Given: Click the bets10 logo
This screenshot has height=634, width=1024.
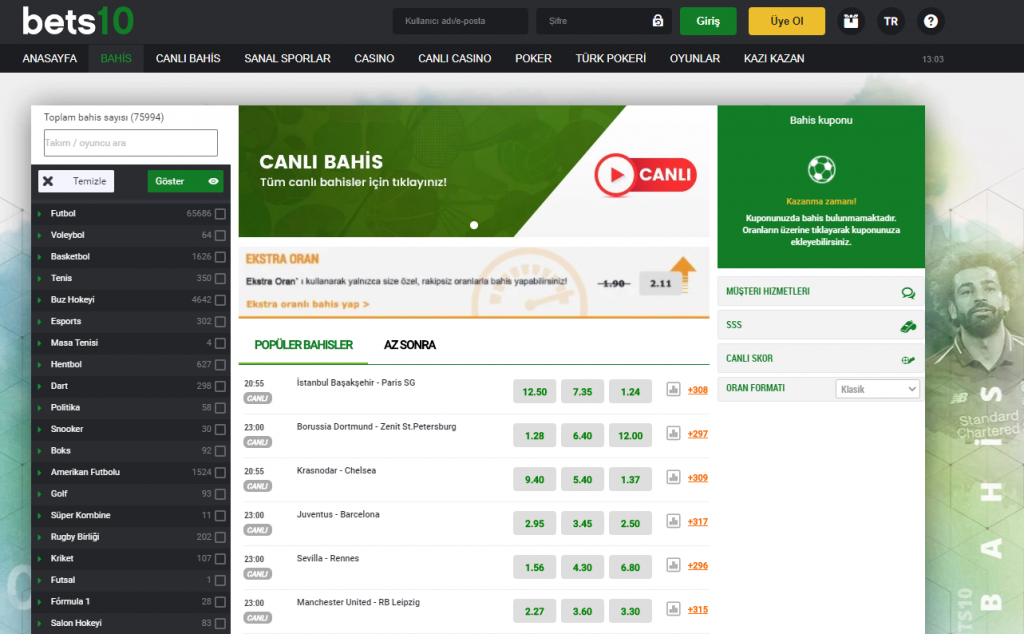Looking at the screenshot, I should tap(78, 20).
